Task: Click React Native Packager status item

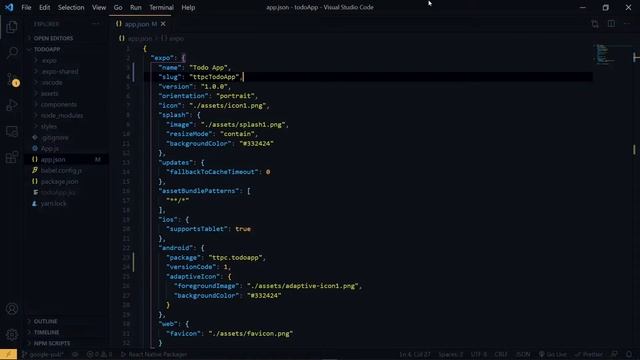Action: point(154,354)
